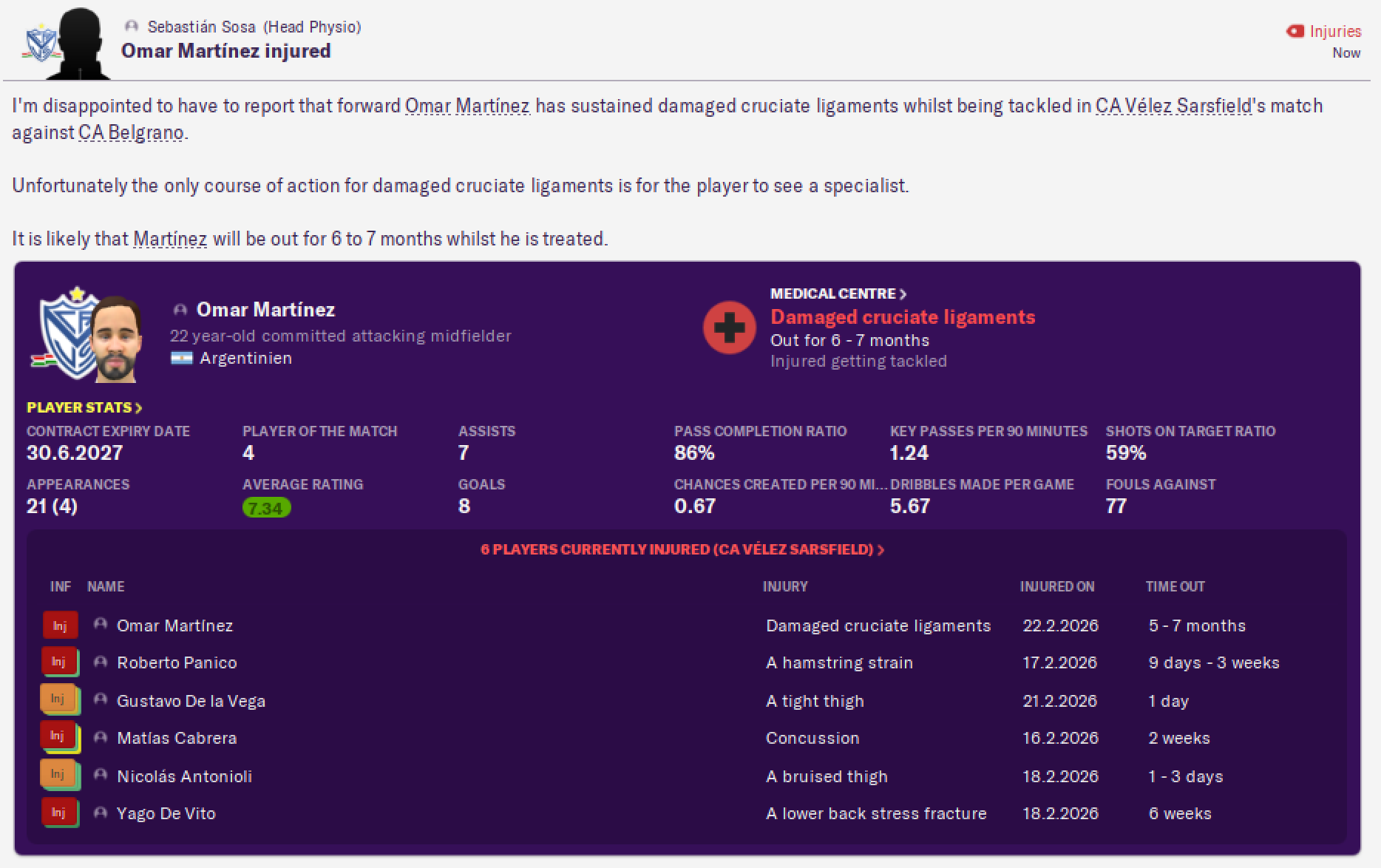Click Nicolás Antonioli's orange Inj badge
The width and height of the screenshot is (1381, 868).
(x=59, y=775)
